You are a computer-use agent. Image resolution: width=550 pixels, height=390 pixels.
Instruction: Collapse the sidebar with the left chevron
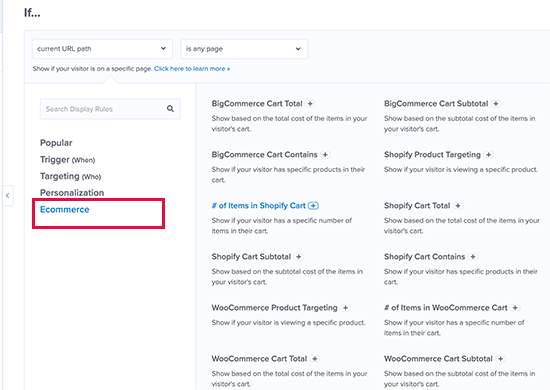point(8,196)
